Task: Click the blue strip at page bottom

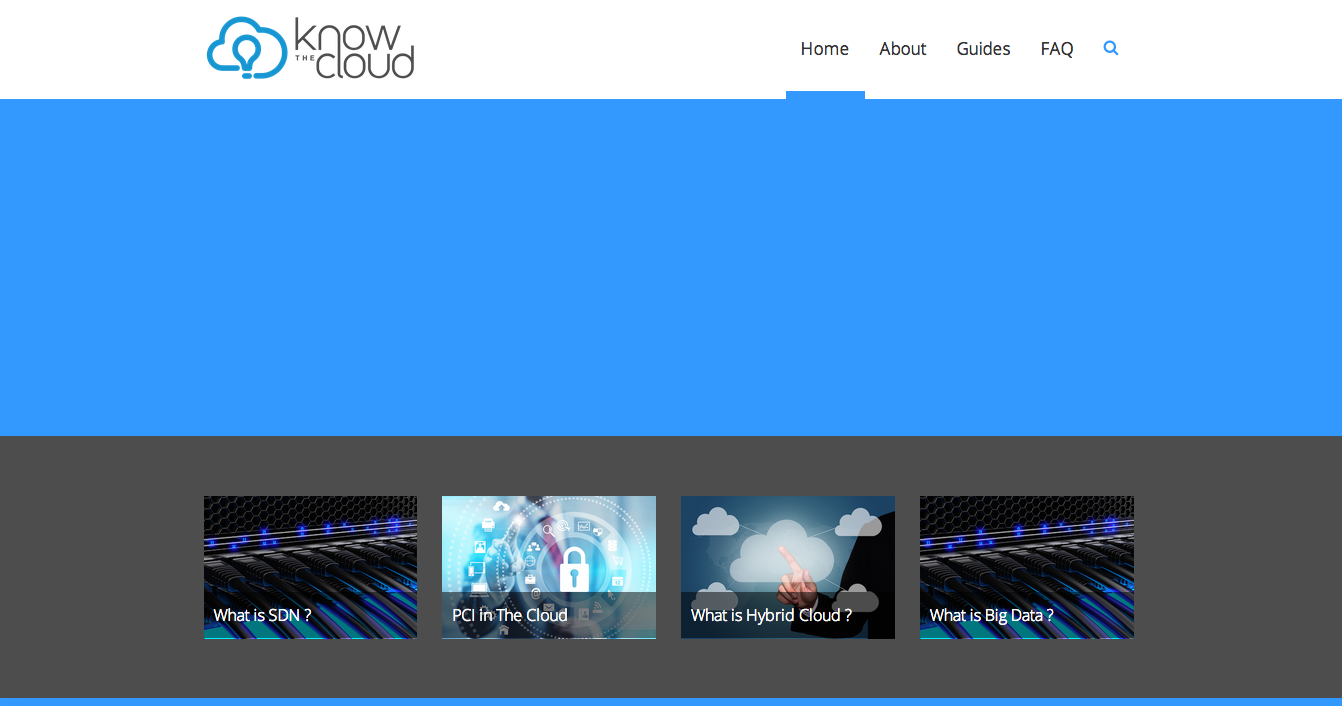Action: pyautogui.click(x=670, y=701)
